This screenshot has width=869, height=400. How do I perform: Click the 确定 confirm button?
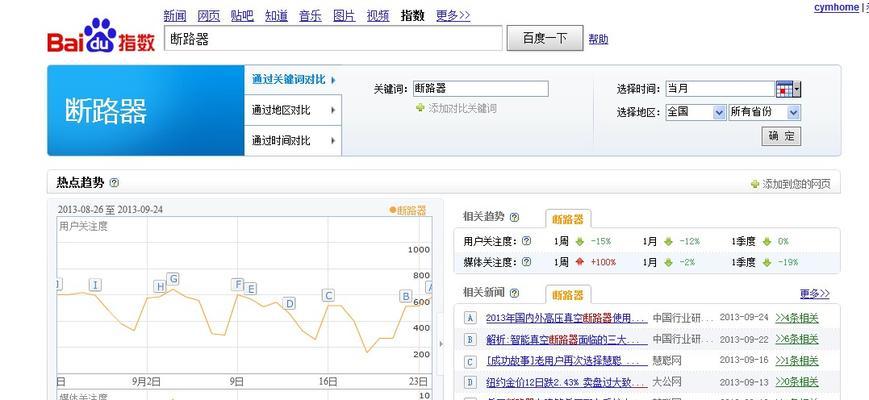point(781,136)
